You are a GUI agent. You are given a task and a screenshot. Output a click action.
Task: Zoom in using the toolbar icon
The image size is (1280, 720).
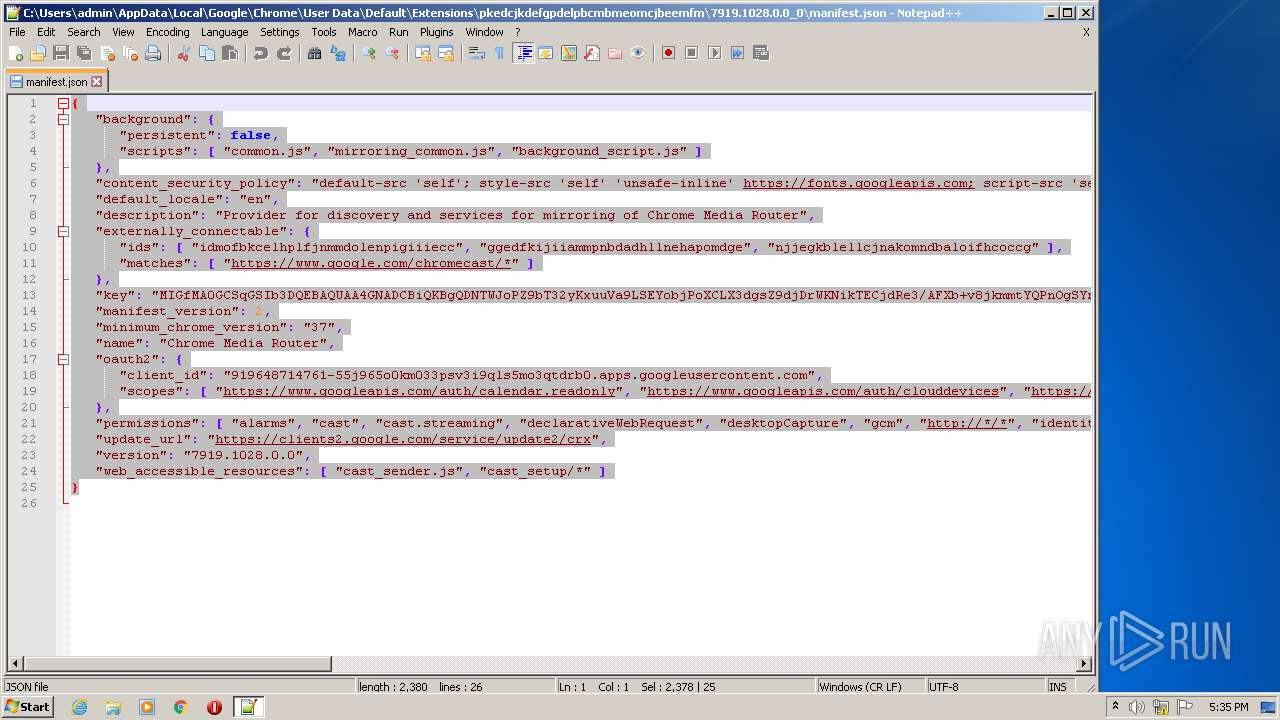coord(369,53)
